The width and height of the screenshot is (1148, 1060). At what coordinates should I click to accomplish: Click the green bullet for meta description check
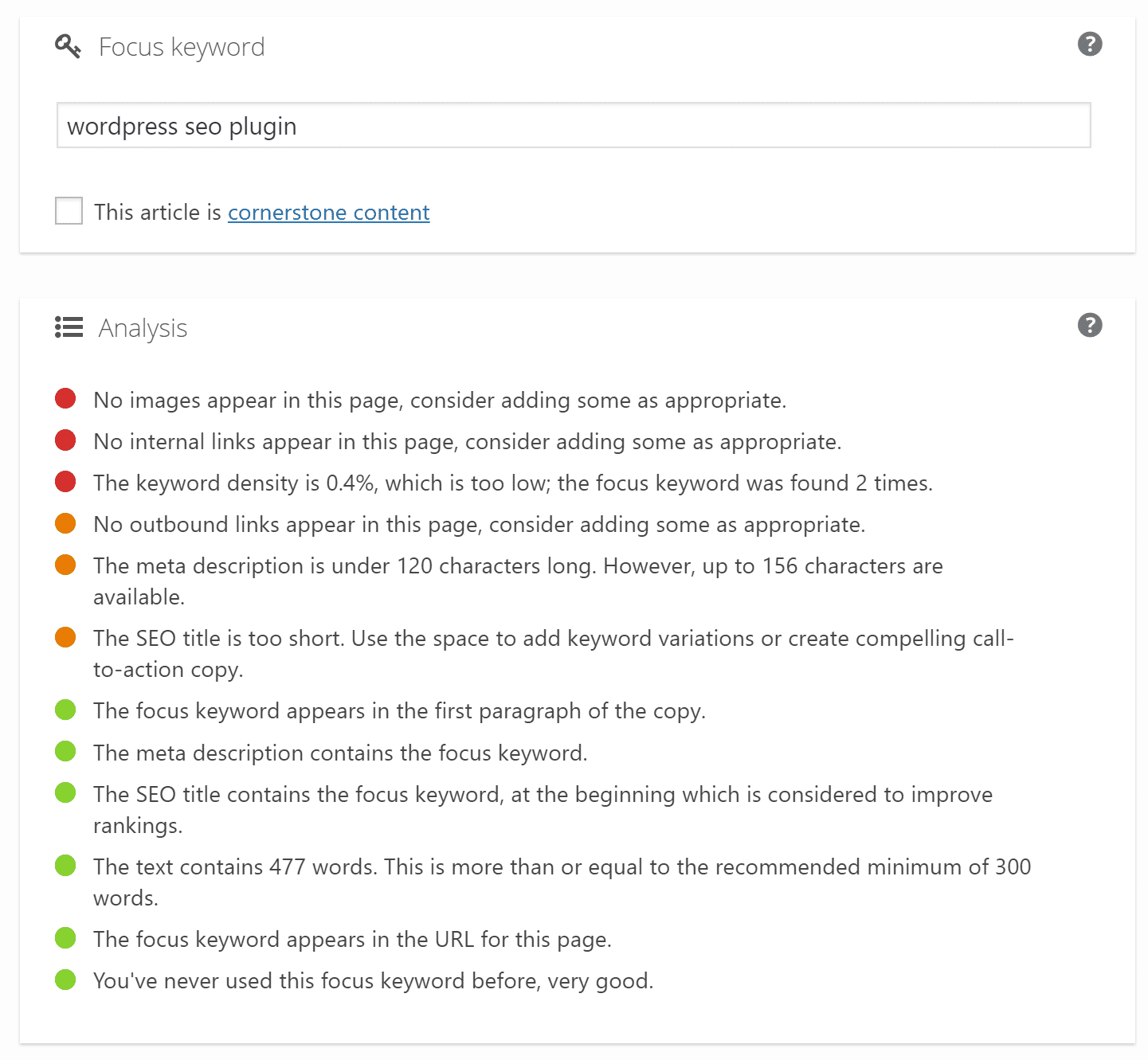coord(65,750)
